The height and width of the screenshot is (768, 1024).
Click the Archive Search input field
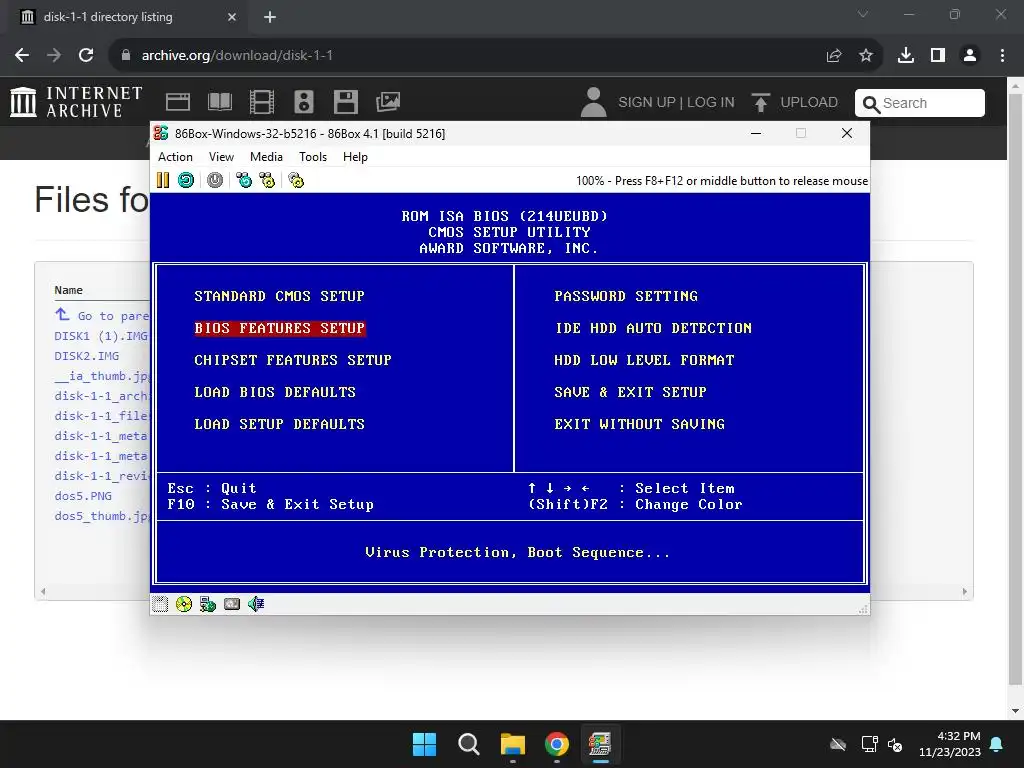[920, 103]
